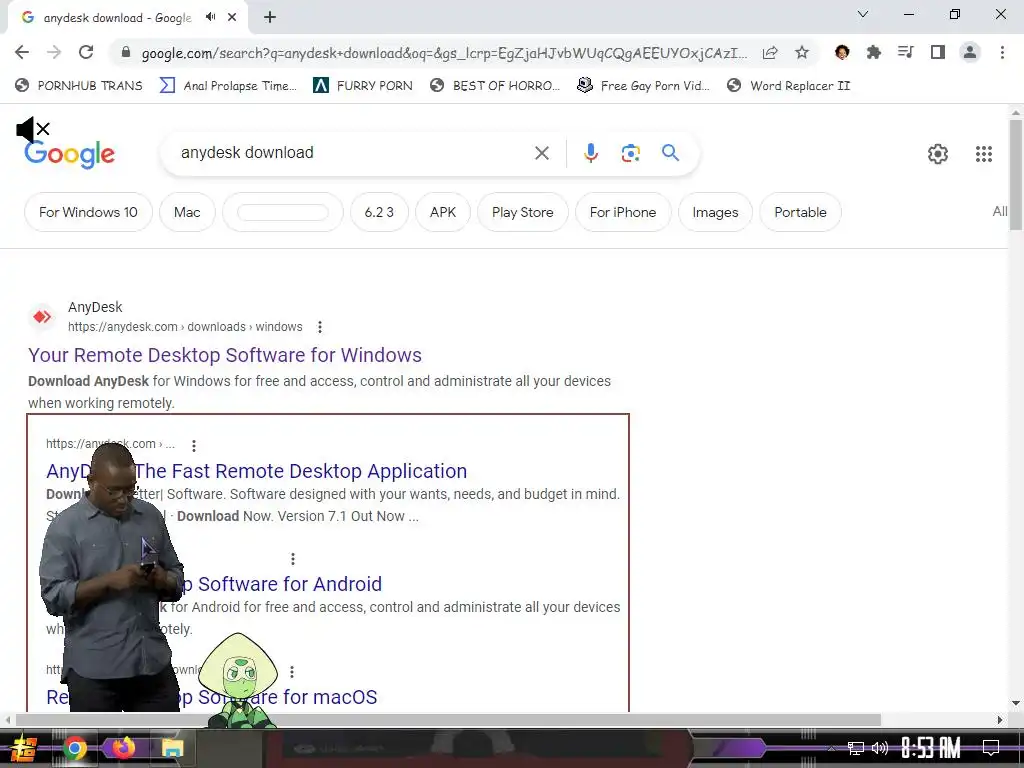Launch Firefox from the taskbar
This screenshot has width=1024, height=768.
(x=123, y=748)
